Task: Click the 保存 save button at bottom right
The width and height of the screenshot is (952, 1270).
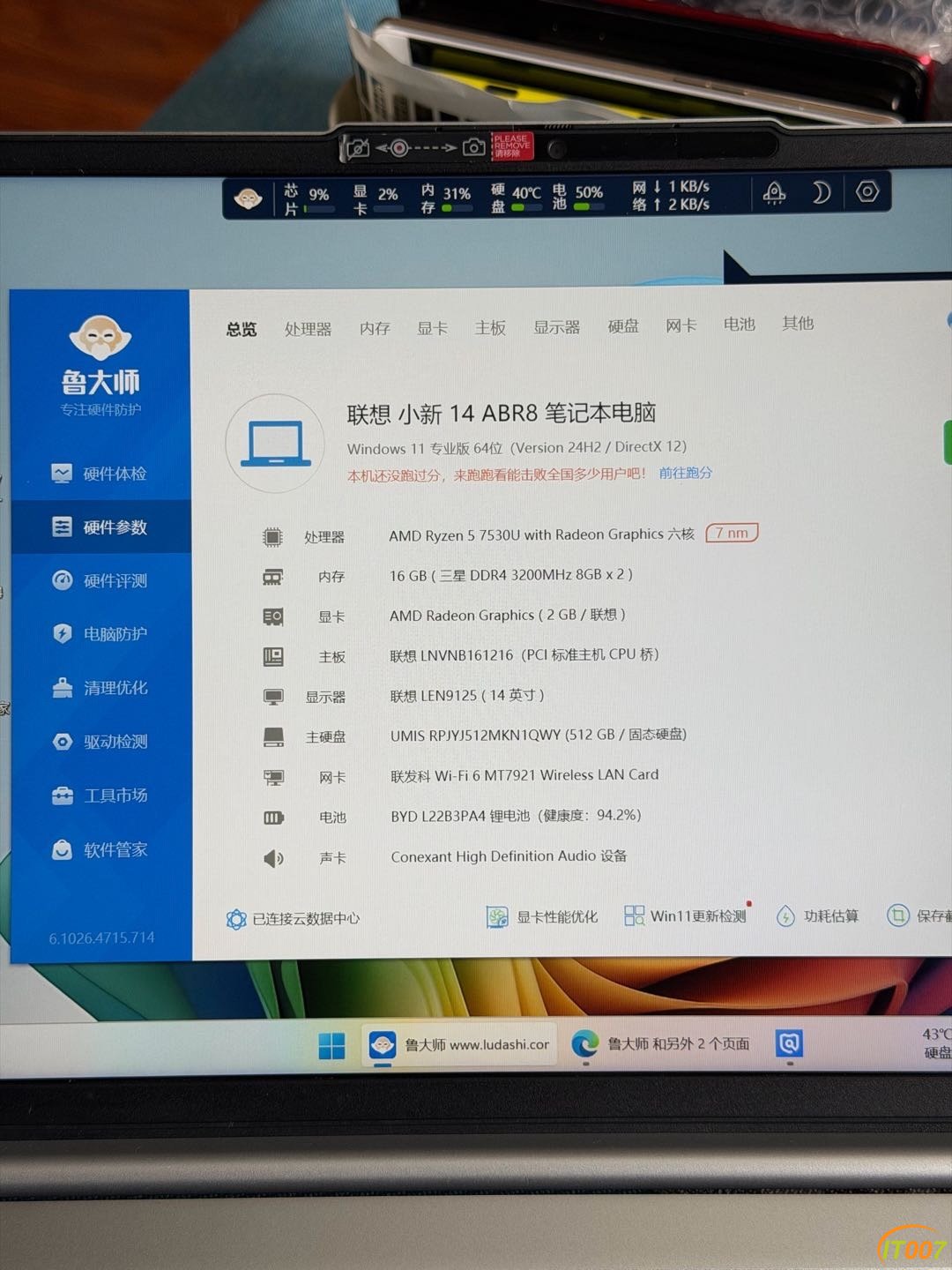Action: tap(919, 915)
